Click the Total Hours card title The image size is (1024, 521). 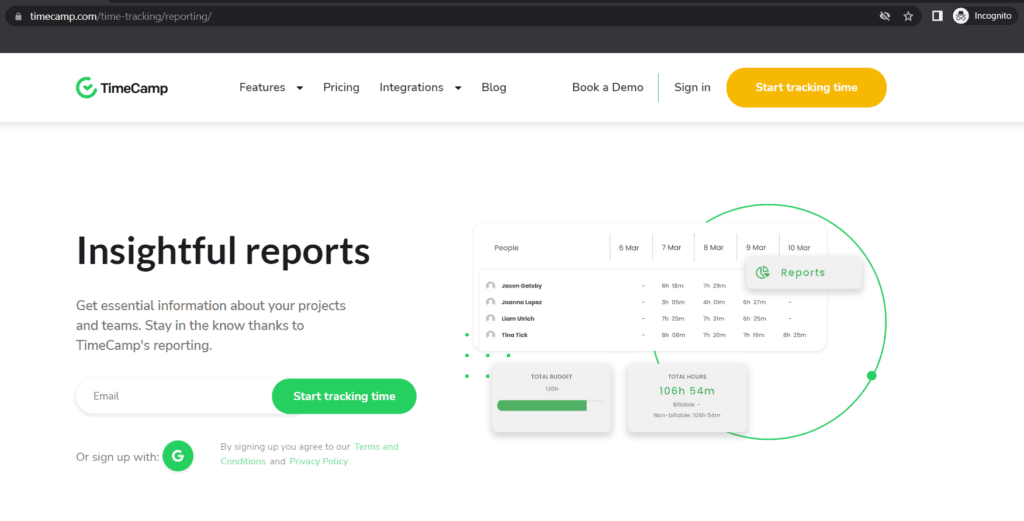point(687,377)
